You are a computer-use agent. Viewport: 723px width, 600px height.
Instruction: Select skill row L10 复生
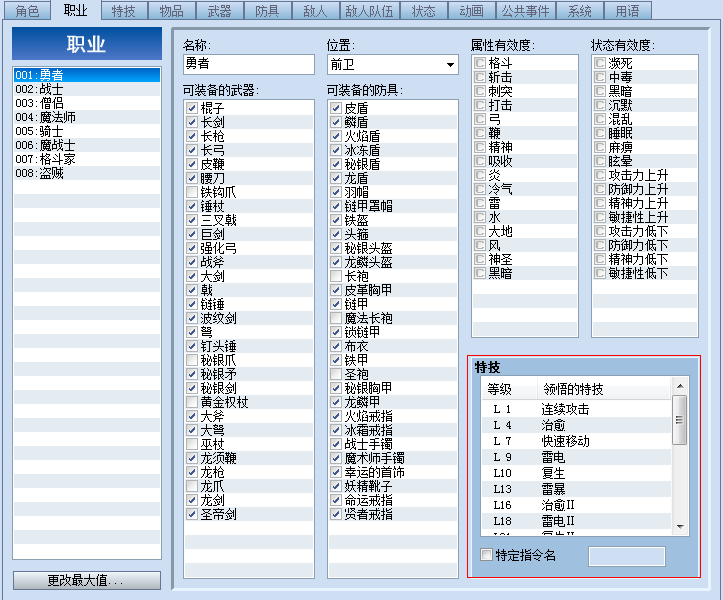coord(576,473)
